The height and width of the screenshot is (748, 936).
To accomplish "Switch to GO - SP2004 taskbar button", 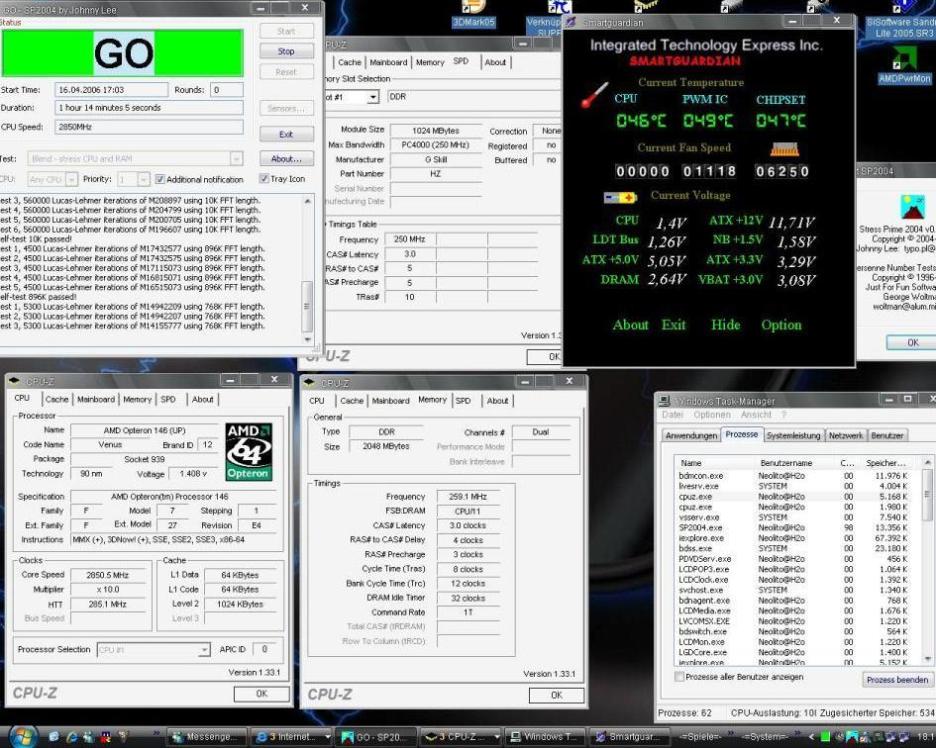I will click(x=375, y=737).
